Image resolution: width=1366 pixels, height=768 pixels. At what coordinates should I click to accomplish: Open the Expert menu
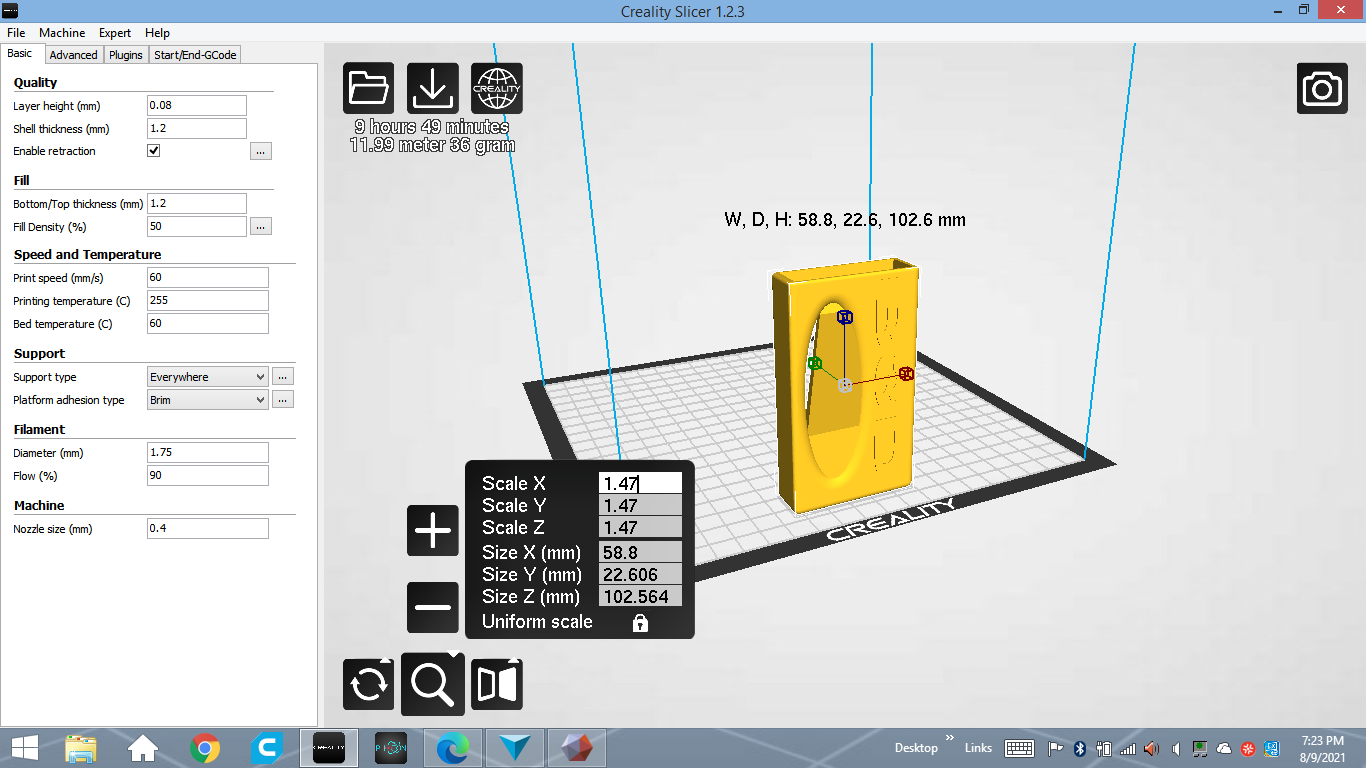pos(115,33)
